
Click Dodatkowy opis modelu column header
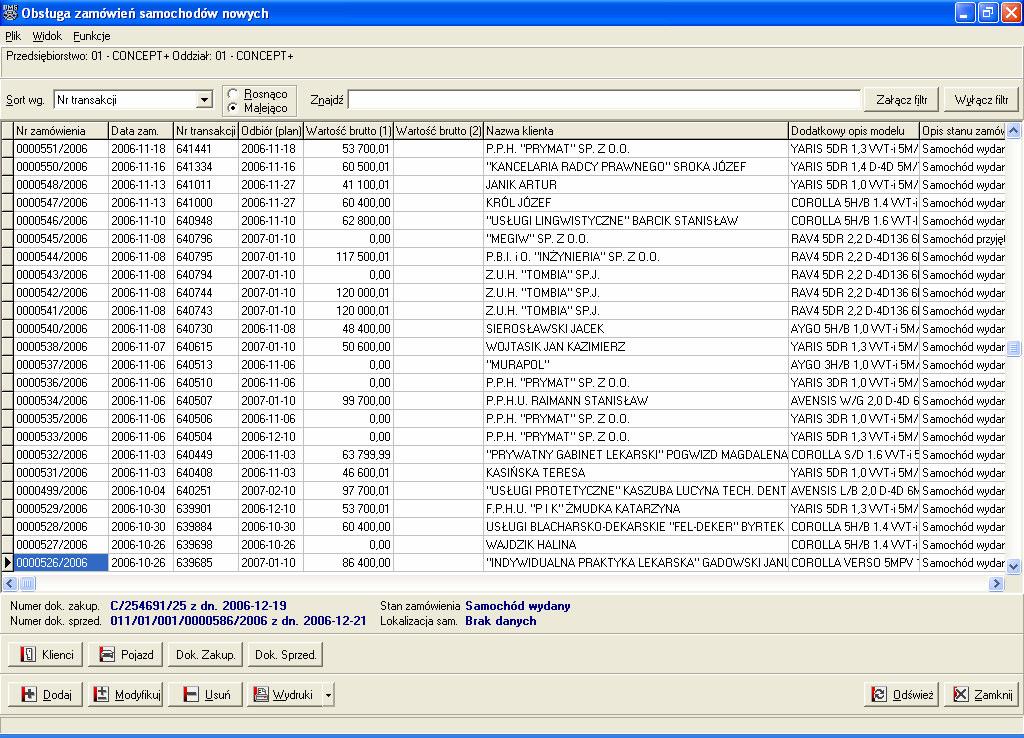(x=854, y=131)
